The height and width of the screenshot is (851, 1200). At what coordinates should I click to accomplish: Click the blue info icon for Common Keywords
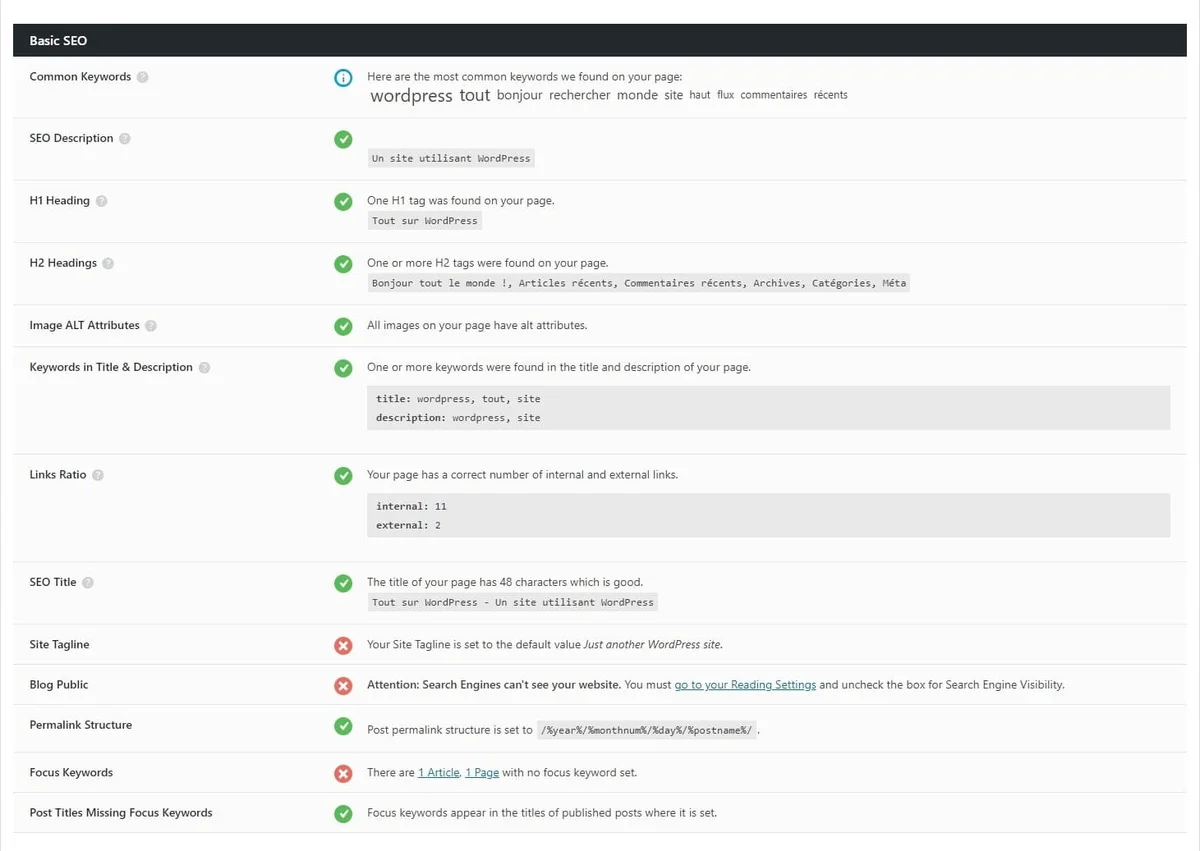[343, 78]
